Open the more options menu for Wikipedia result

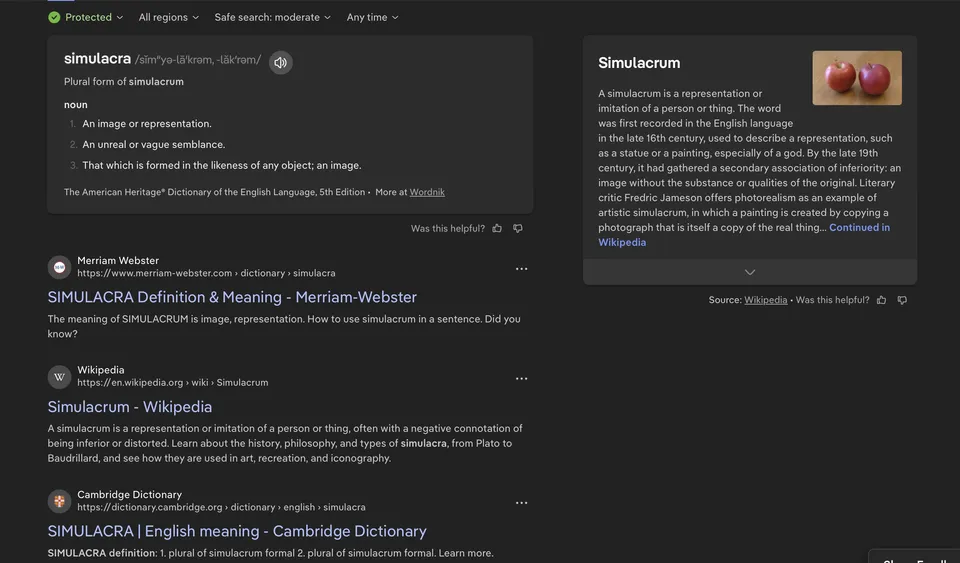pyautogui.click(x=521, y=378)
